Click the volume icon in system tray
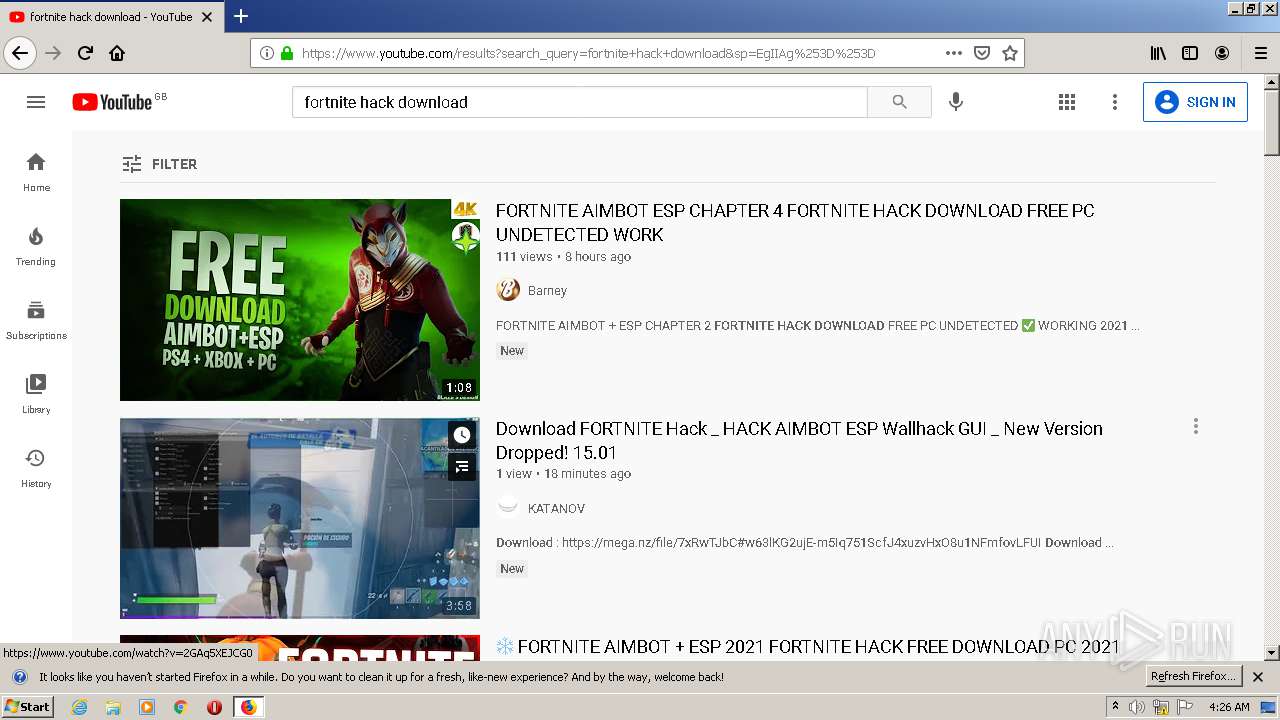 pyautogui.click(x=1137, y=707)
